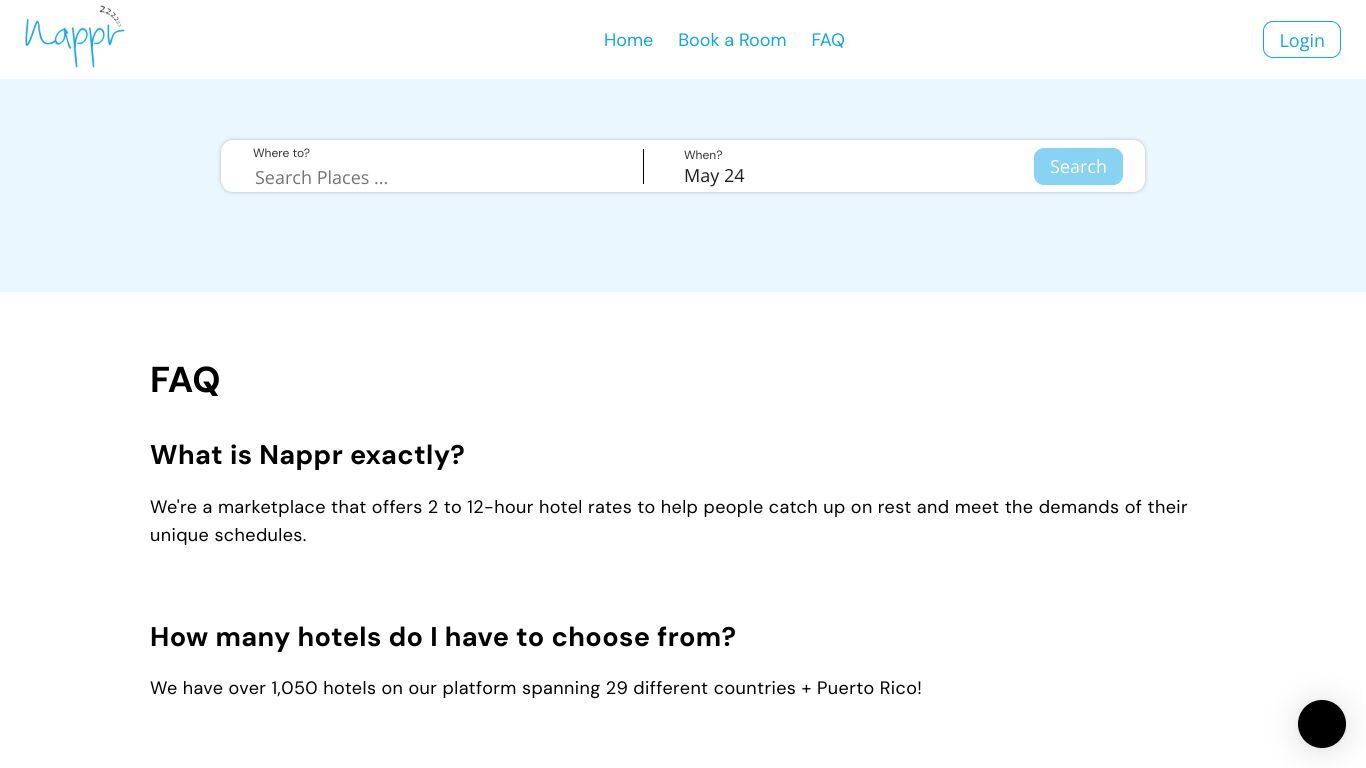Click the answer mentioning 1,050 hotels
This screenshot has height=768, width=1366.
click(x=536, y=688)
